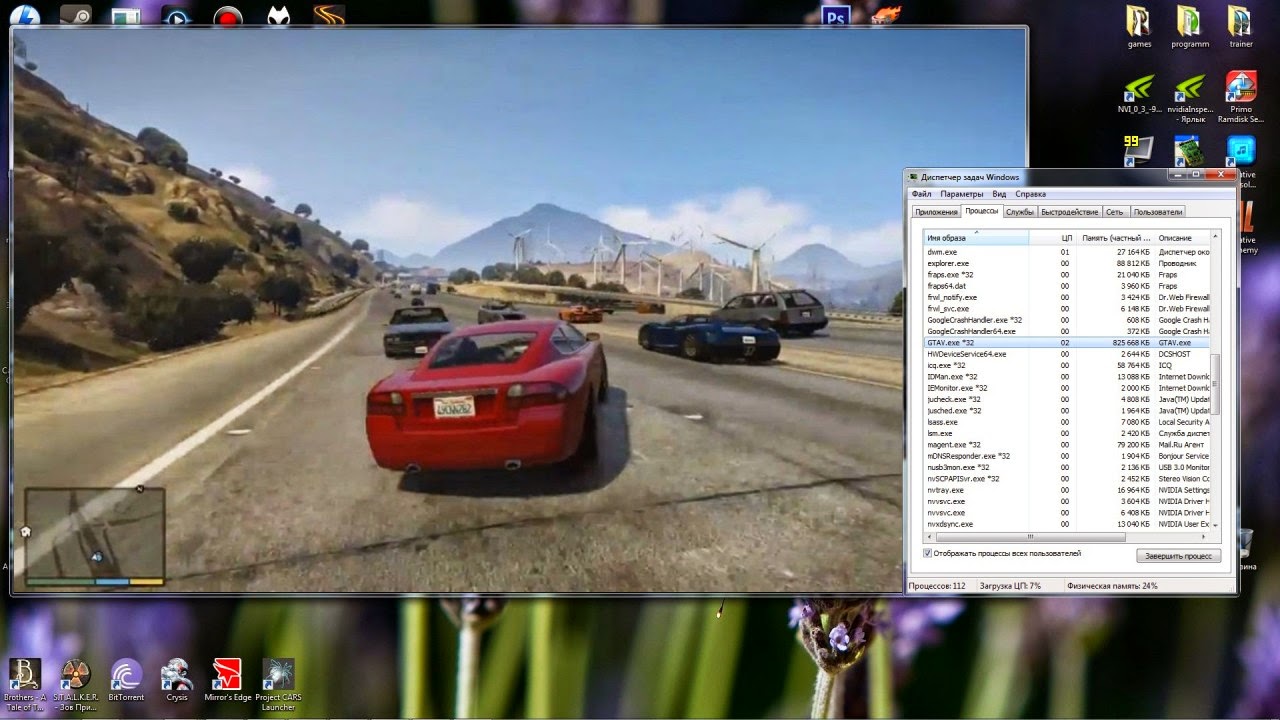Open the games folder on the desktop

point(1139,27)
